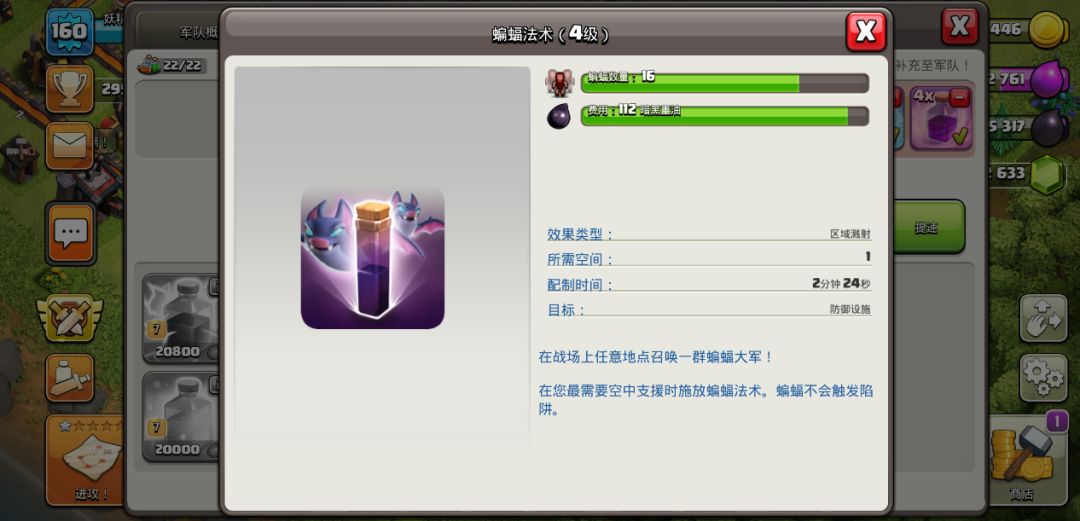Image resolution: width=1080 pixels, height=521 pixels.
Task: Tap the dark elixir cost bar
Action: pyautogui.click(x=724, y=116)
